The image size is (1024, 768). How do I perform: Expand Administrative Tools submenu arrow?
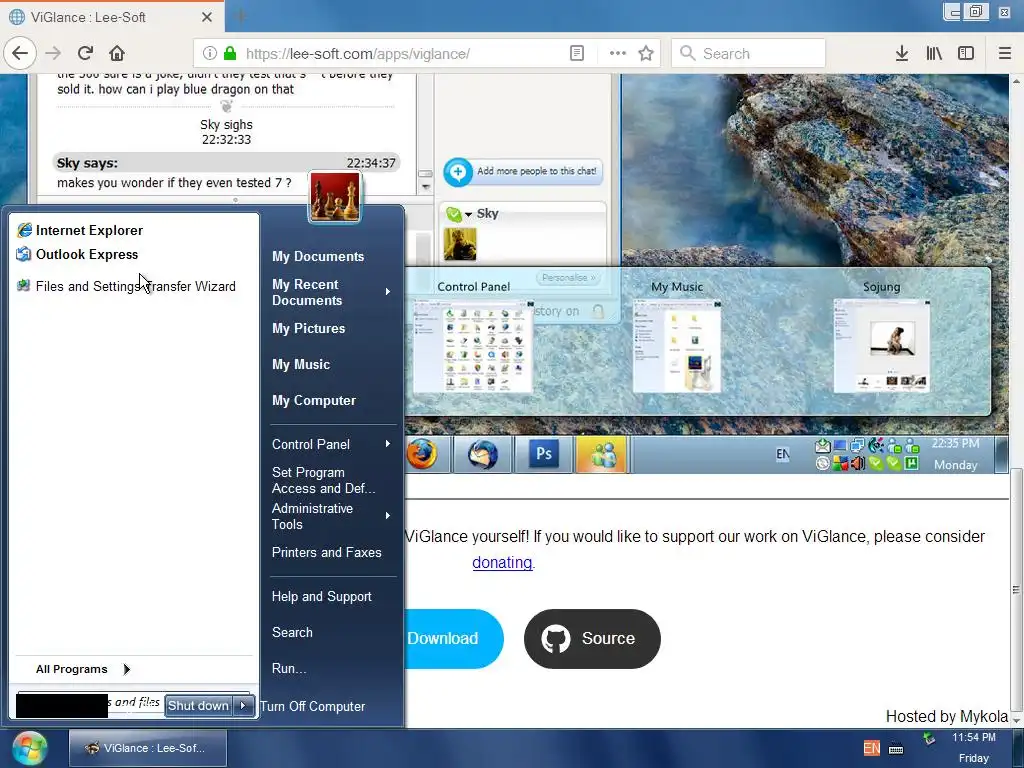(388, 515)
